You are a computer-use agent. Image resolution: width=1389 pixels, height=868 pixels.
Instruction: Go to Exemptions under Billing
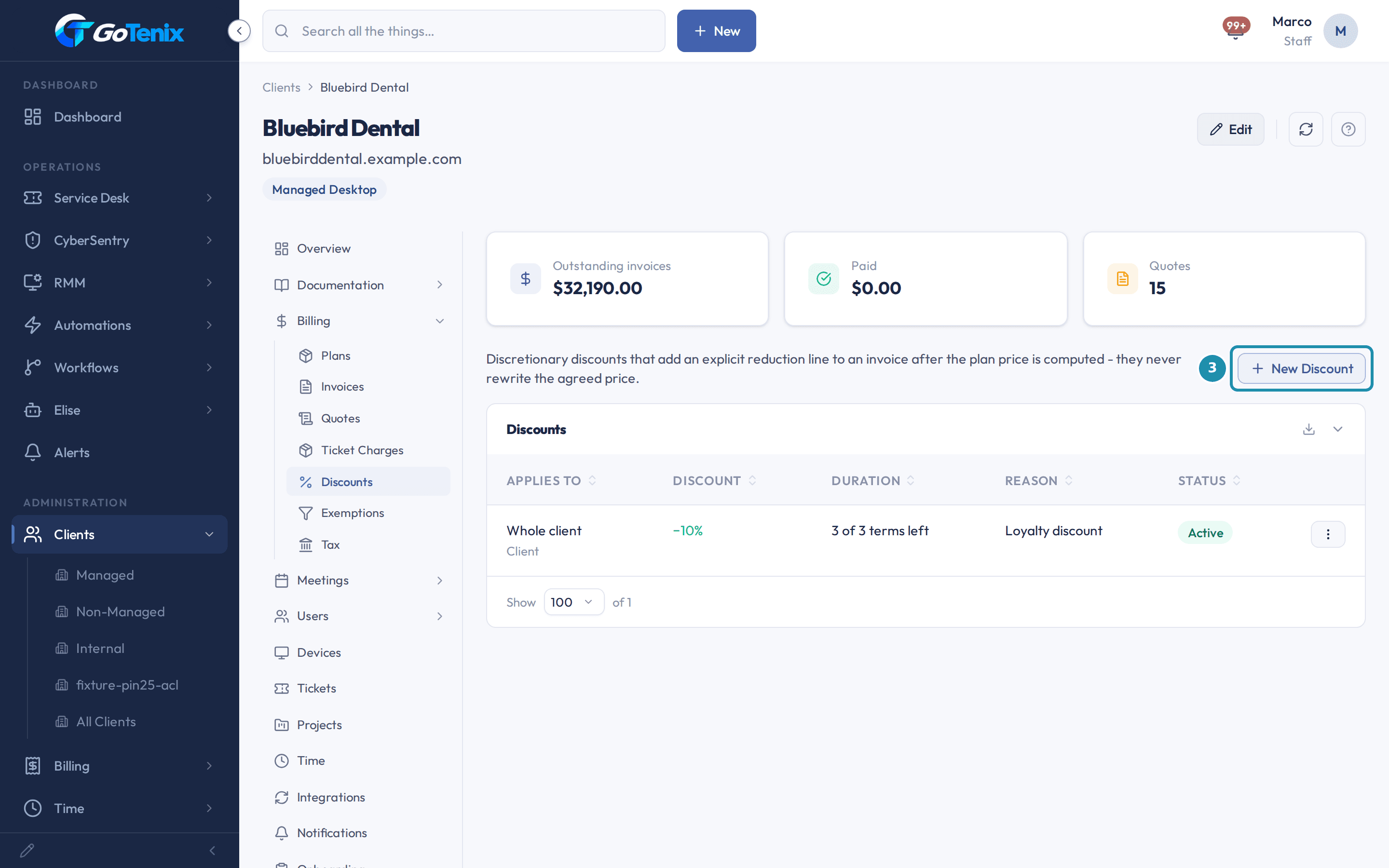(x=368, y=513)
